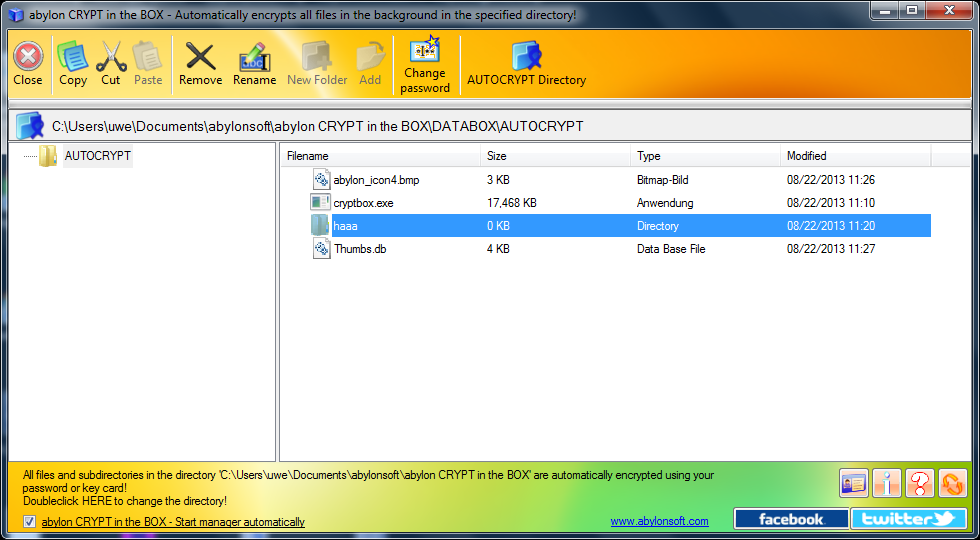Click the Rename toolbar icon

(254, 57)
